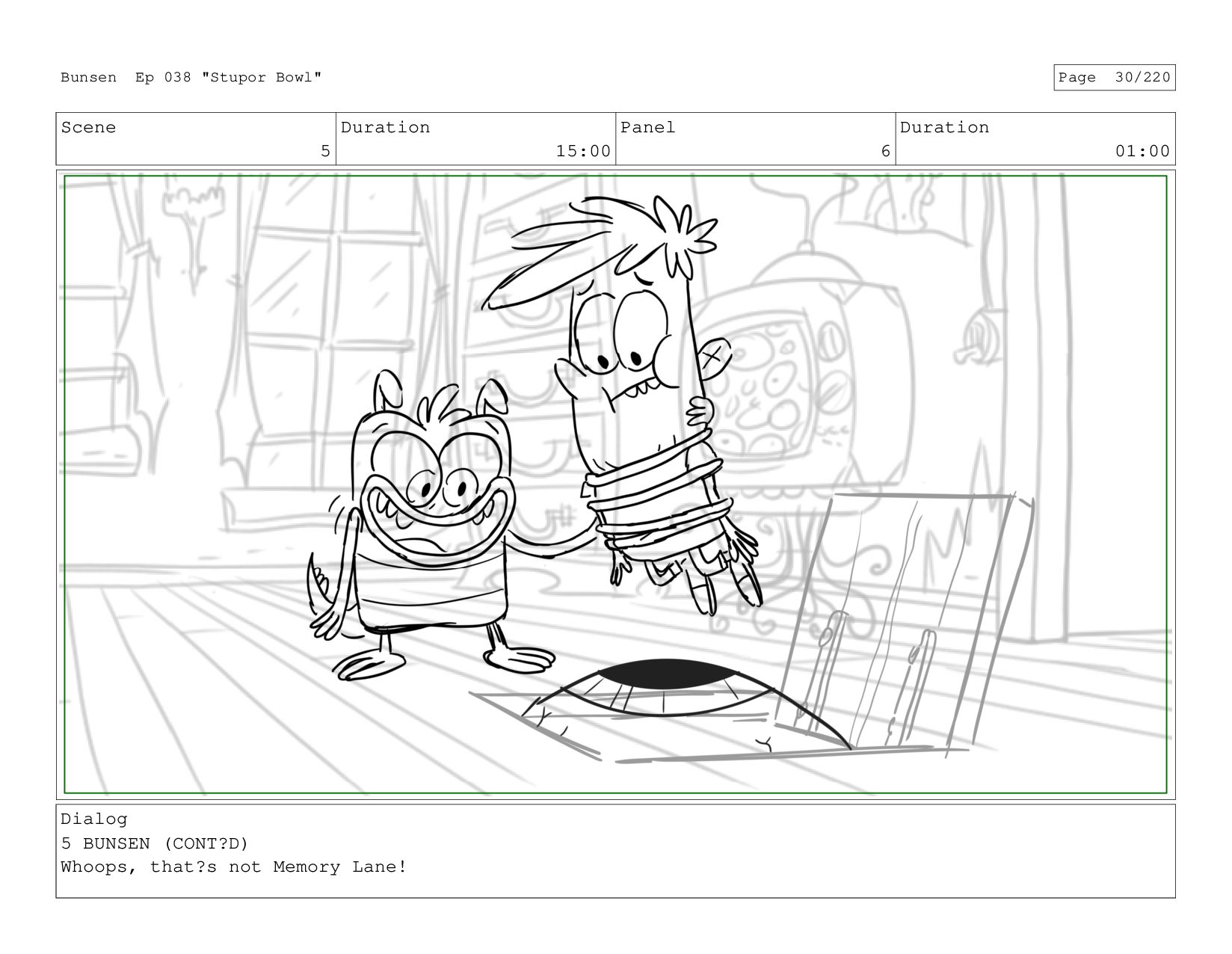Image resolution: width=1232 pixels, height=954 pixels.
Task: Click the 'Scene' label
Action: pyautogui.click(x=88, y=127)
